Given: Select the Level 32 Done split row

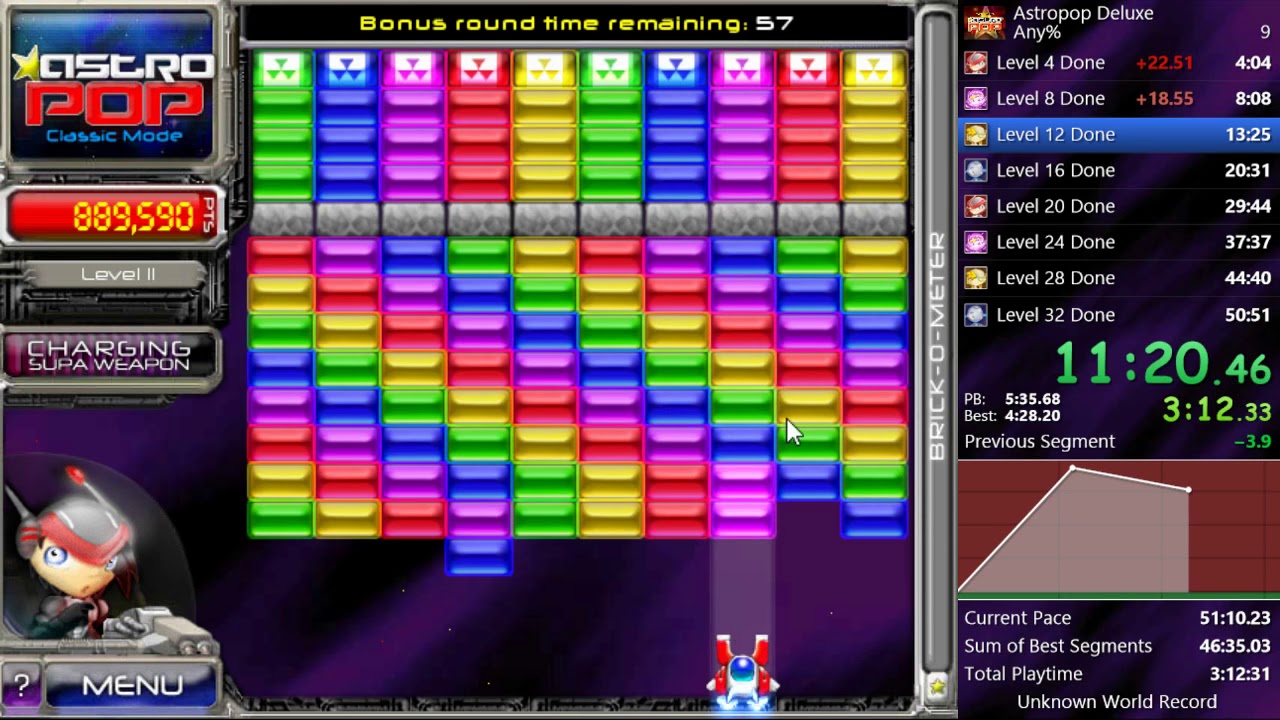Looking at the screenshot, I should pos(1119,314).
